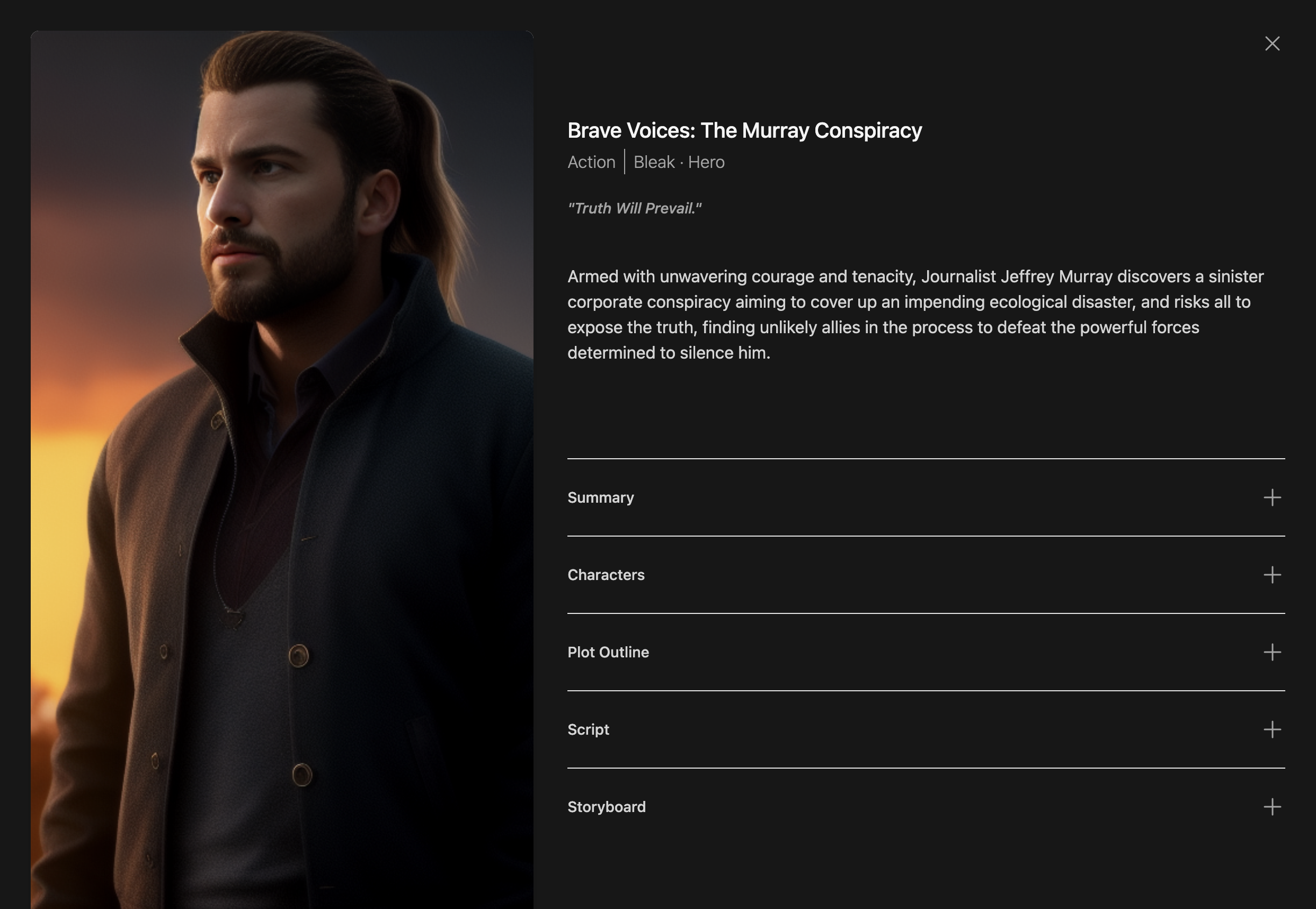Click the text "determined to silence him."
1316x909 pixels.
pos(669,353)
